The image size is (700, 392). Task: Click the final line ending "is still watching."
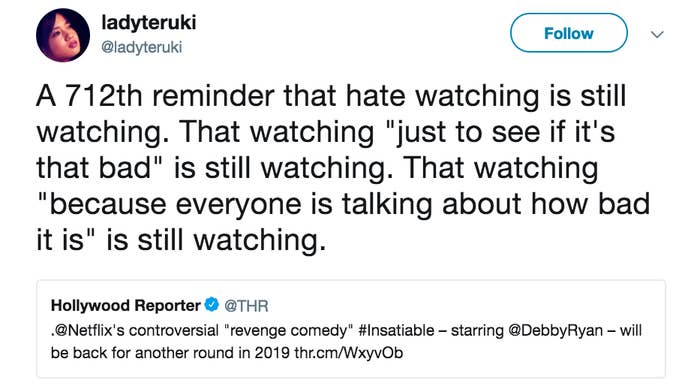[181, 240]
